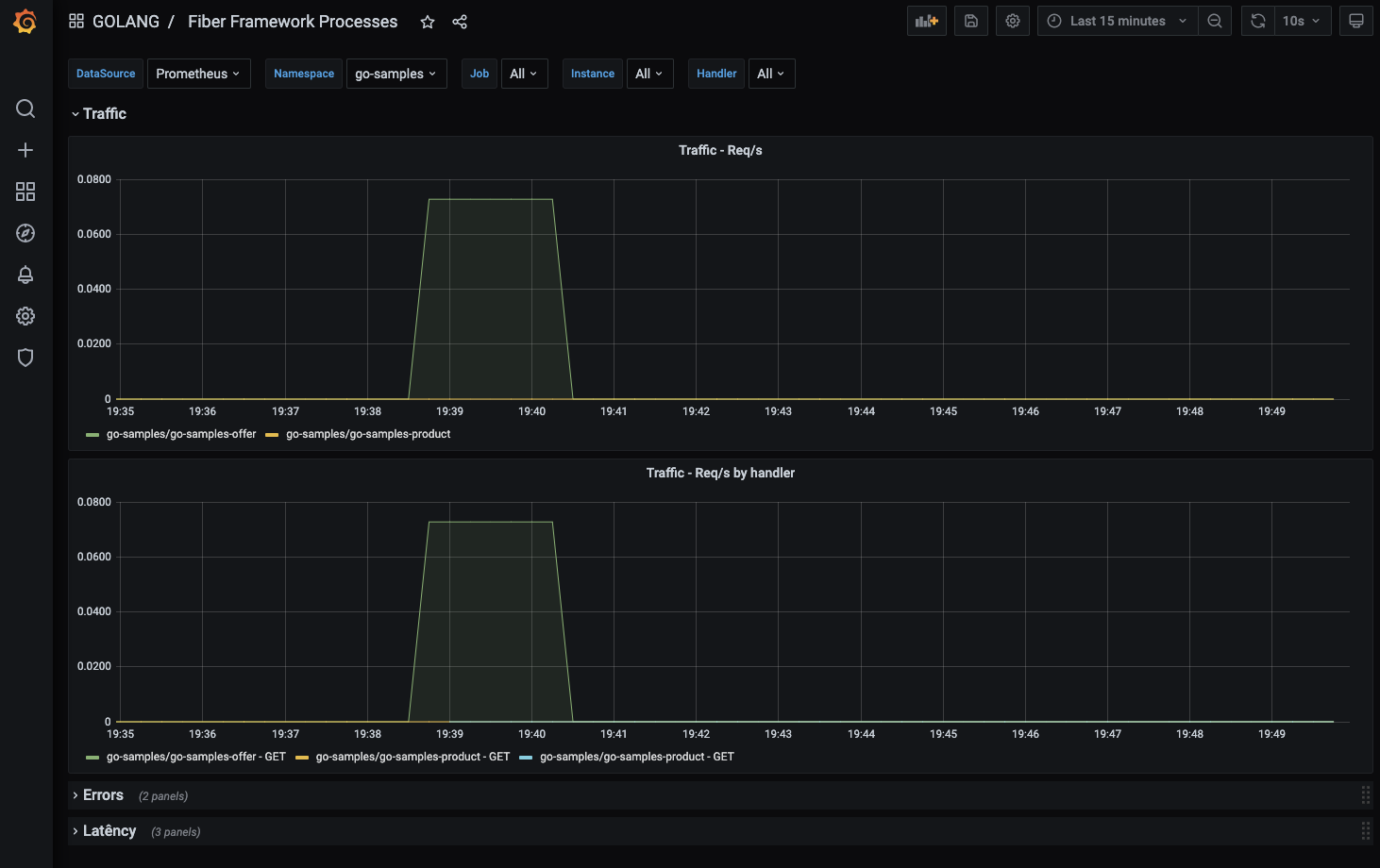Open the Last 15 minutes time picker
Screen dimensions: 1380x868
coord(1118,21)
